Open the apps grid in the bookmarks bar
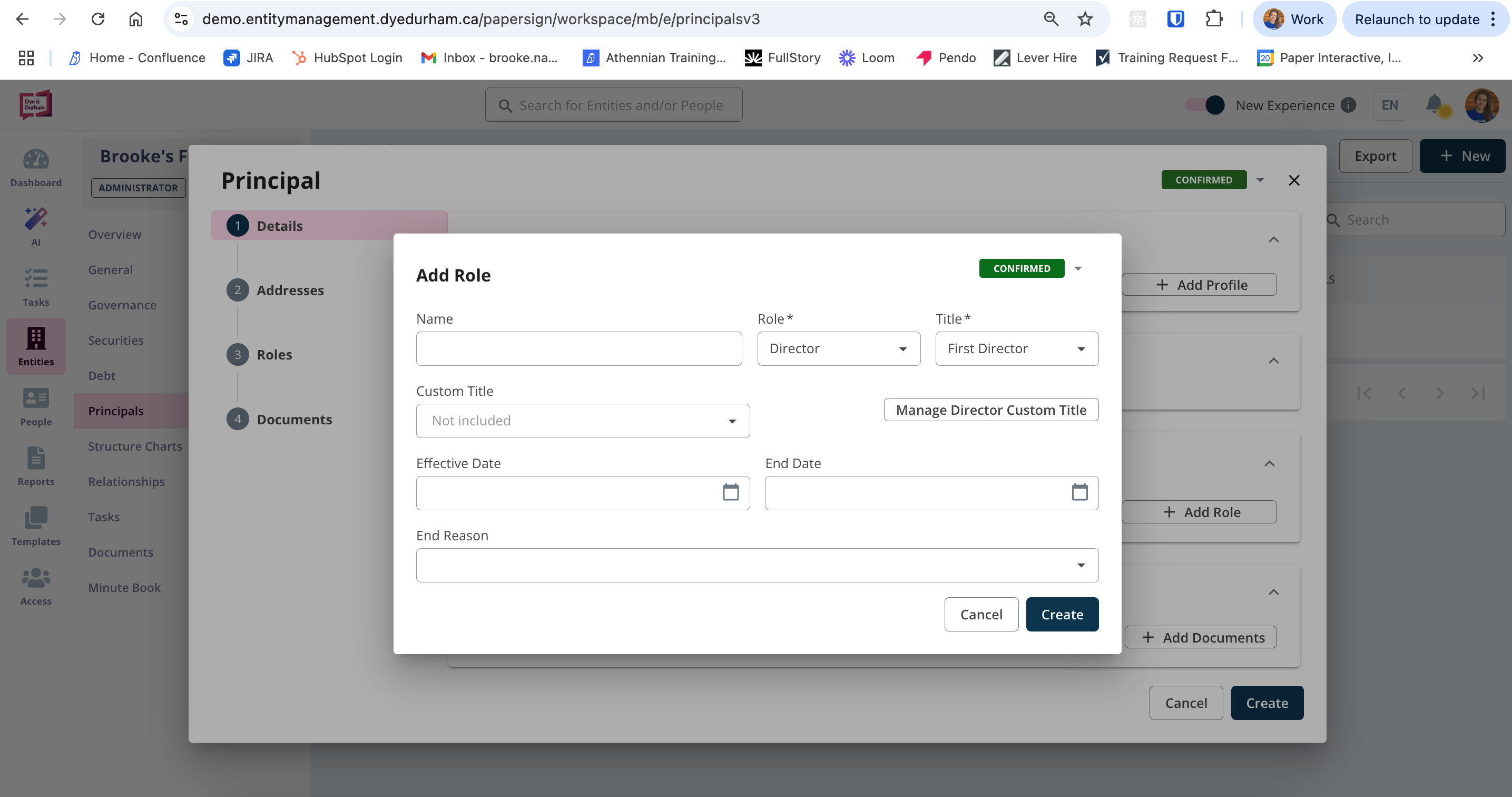This screenshot has width=1512, height=797. click(26, 57)
